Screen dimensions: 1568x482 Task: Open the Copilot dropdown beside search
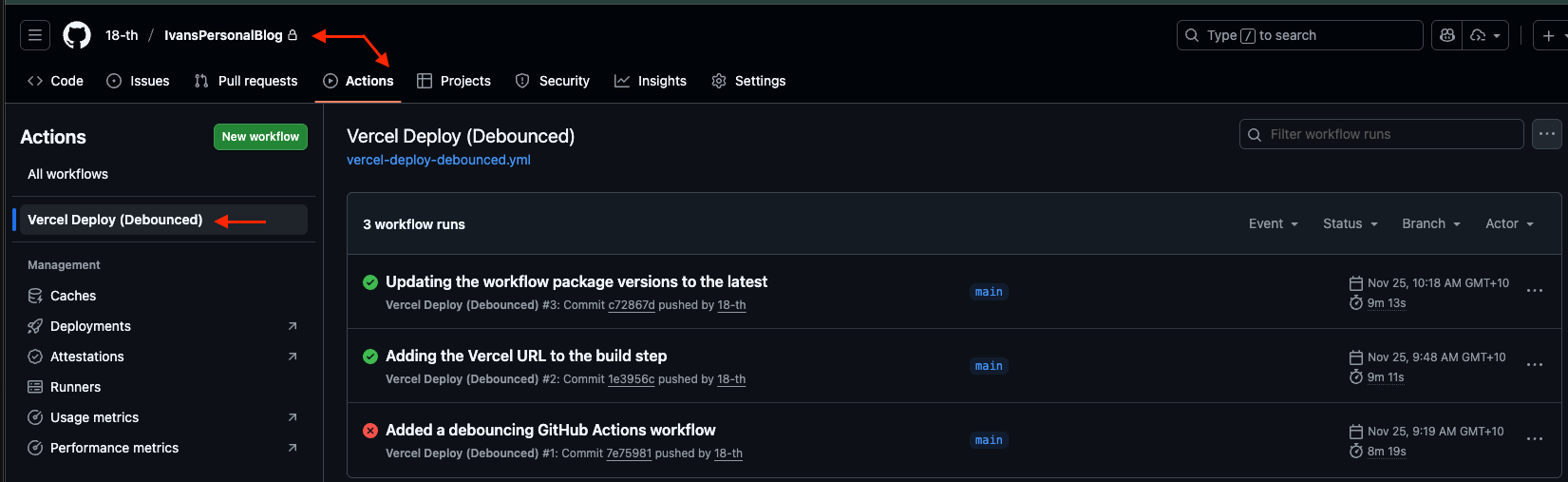coord(1485,35)
